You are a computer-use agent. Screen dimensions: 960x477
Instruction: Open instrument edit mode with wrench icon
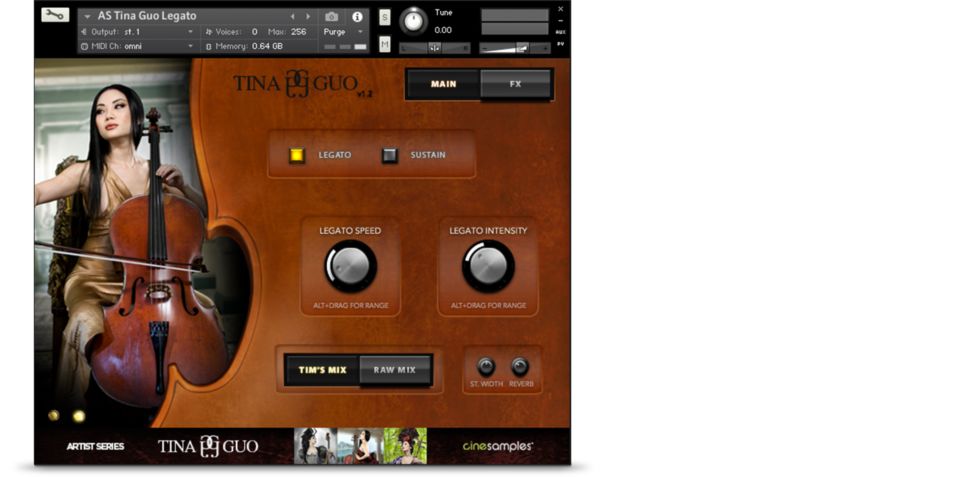(54, 15)
